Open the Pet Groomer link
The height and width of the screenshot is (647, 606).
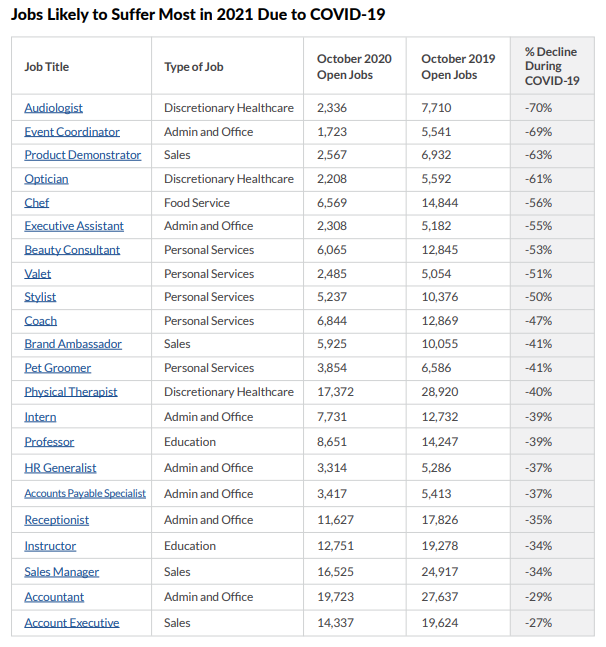point(58,368)
